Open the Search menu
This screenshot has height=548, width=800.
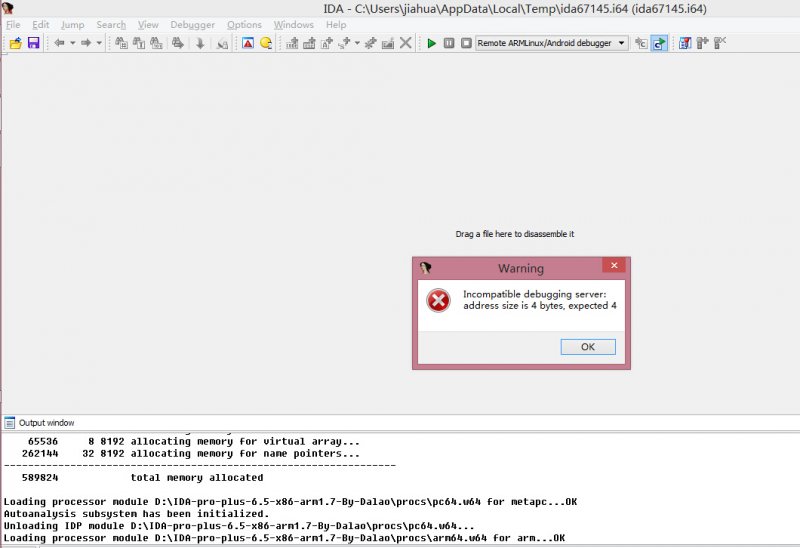(111, 24)
